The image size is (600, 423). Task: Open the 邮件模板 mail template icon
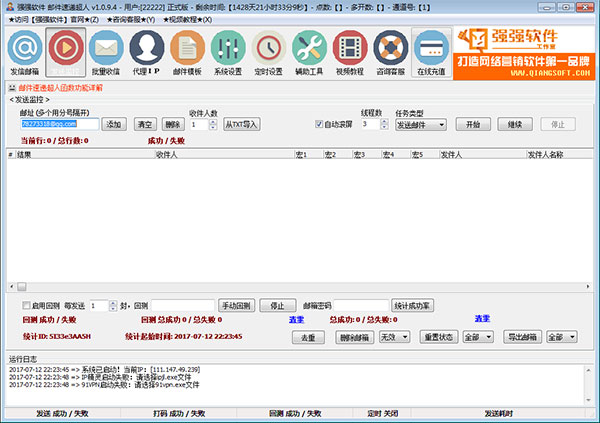(x=188, y=52)
